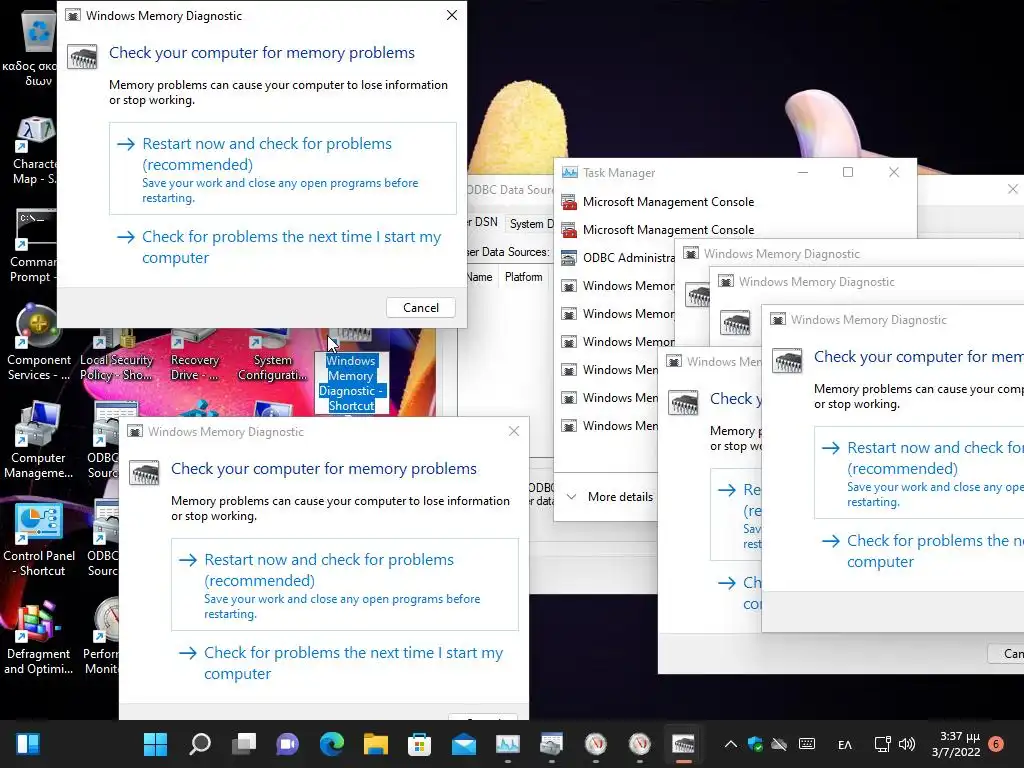1024x768 pixels.
Task: Click the Windows Memory Diagnostic taskbar icon
Action: (683, 744)
